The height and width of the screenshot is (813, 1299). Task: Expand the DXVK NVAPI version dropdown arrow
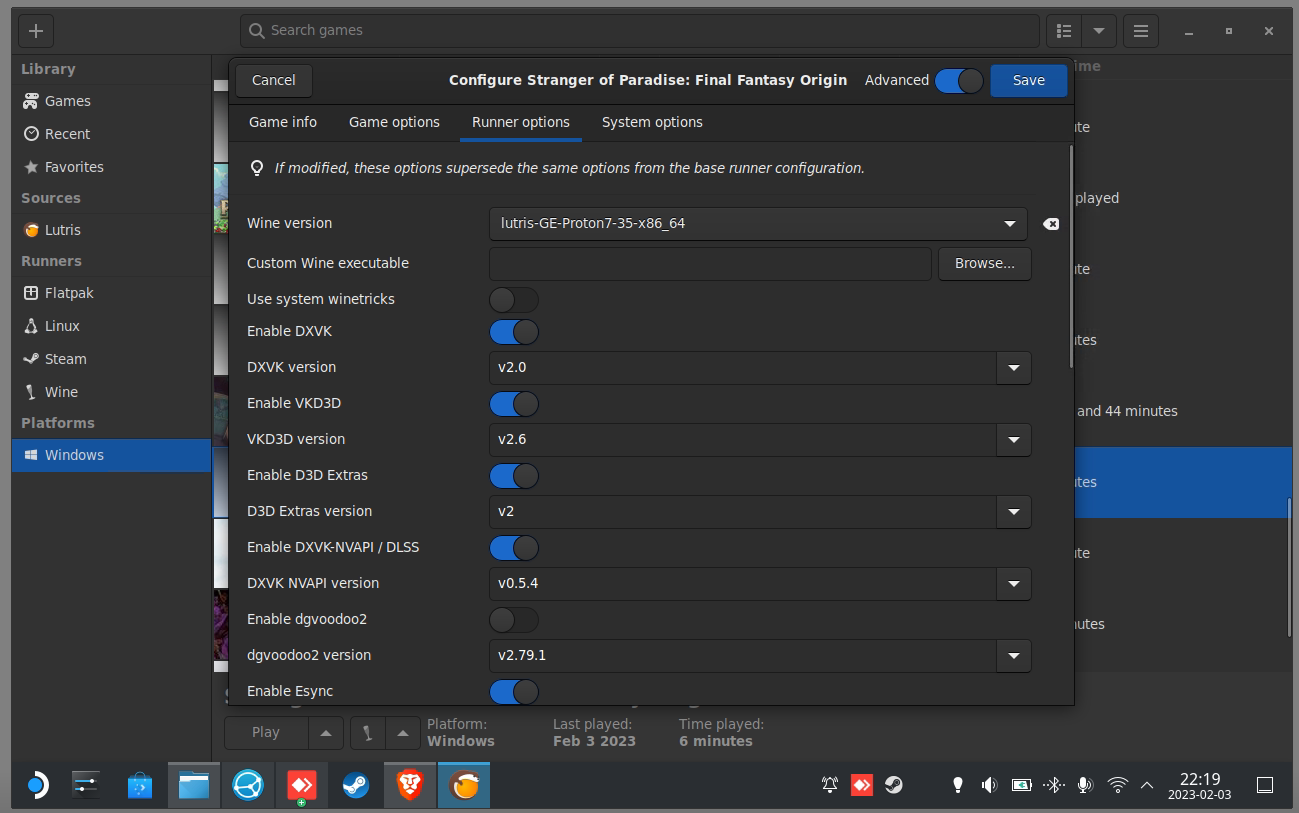tap(1013, 584)
